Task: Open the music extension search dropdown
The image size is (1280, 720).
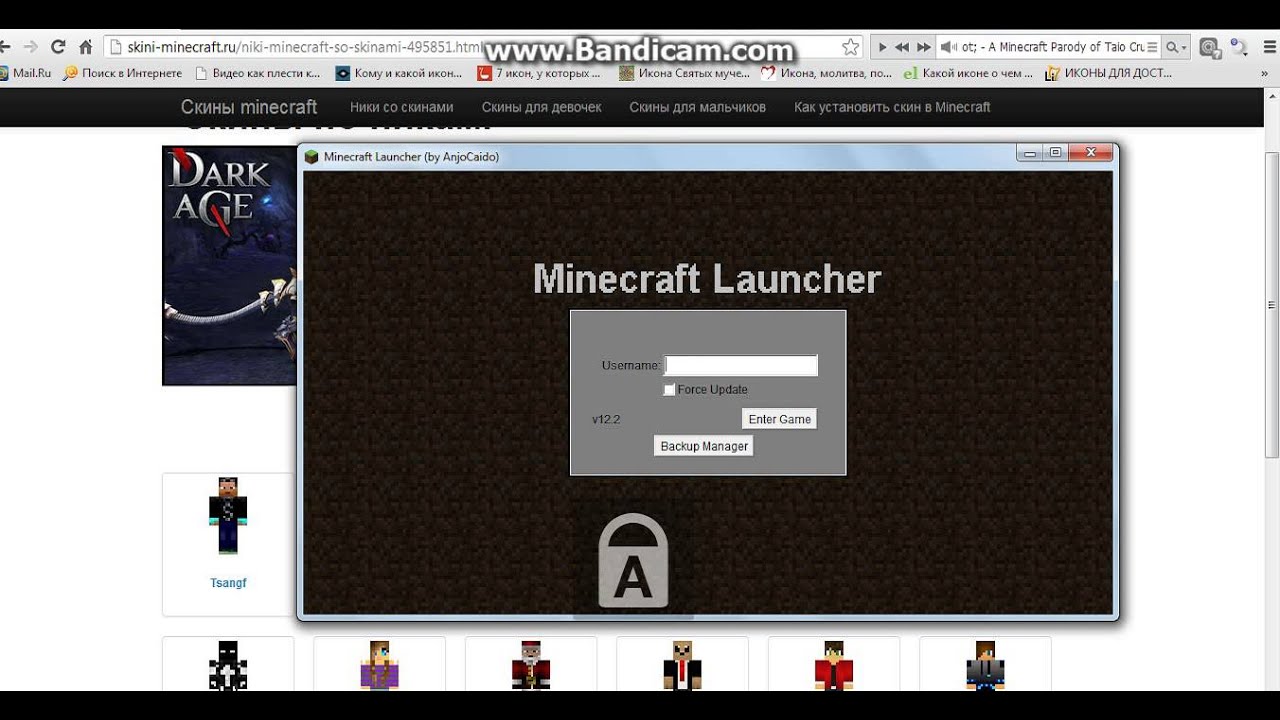Action: (x=1176, y=47)
